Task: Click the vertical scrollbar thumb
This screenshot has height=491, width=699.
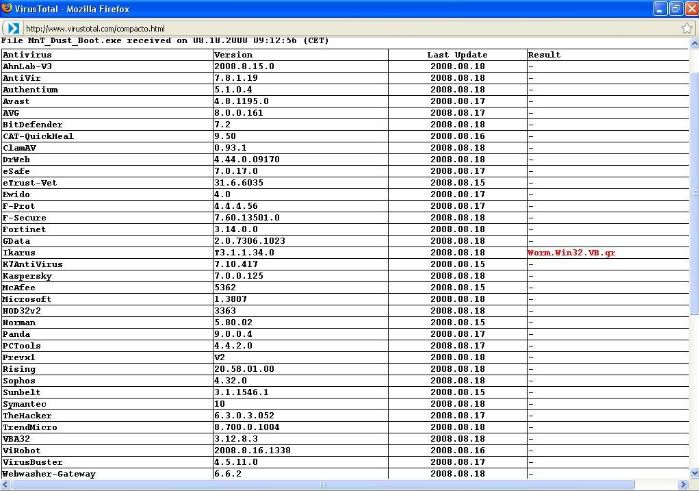Action: click(x=695, y=194)
